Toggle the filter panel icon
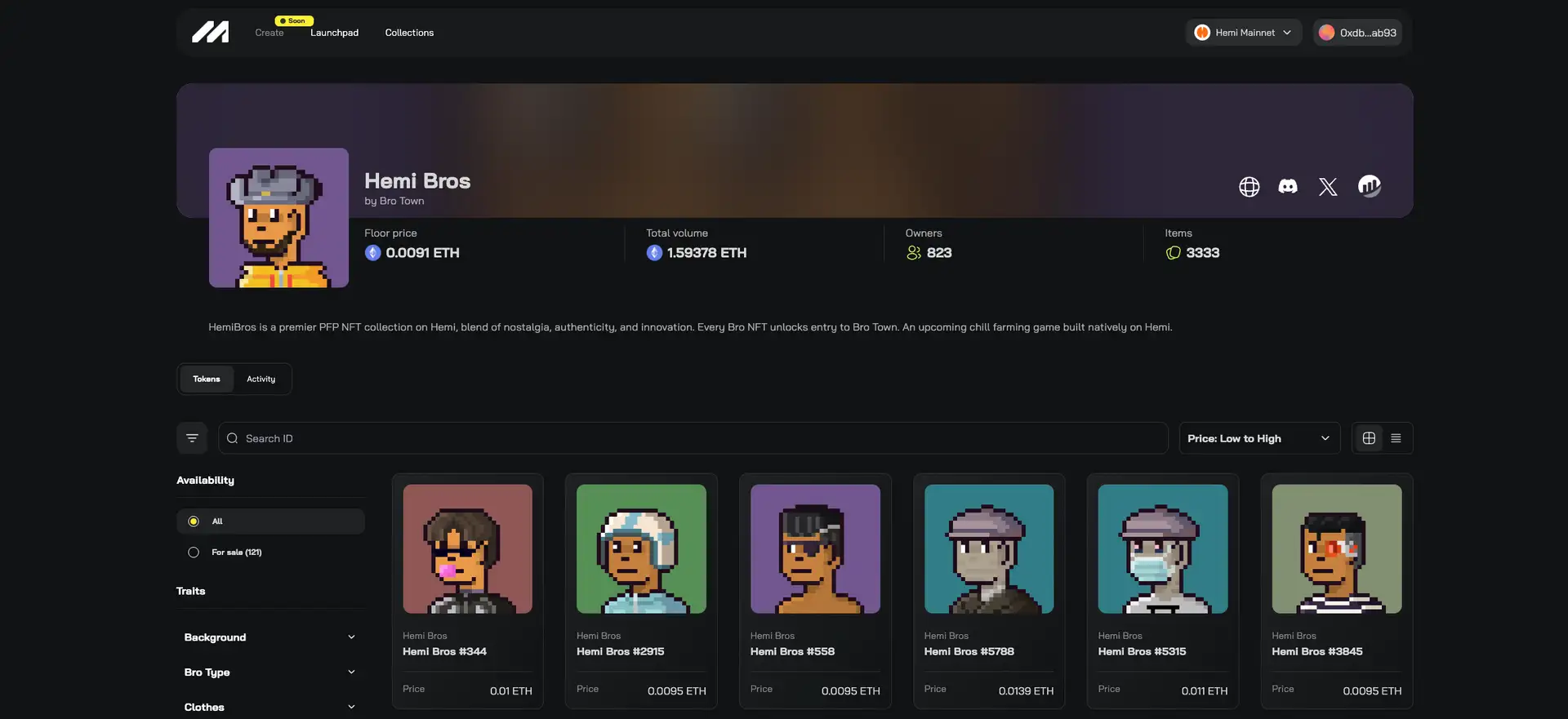 (x=192, y=438)
